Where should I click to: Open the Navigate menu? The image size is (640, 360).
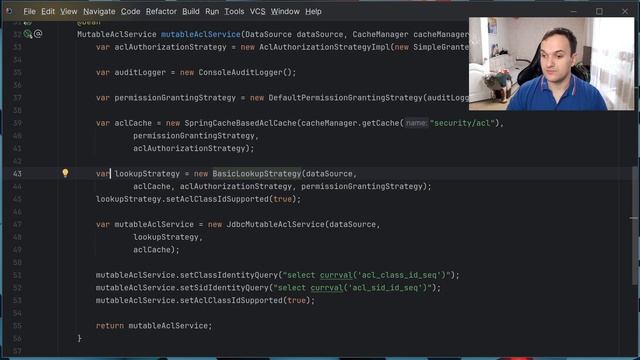99,11
